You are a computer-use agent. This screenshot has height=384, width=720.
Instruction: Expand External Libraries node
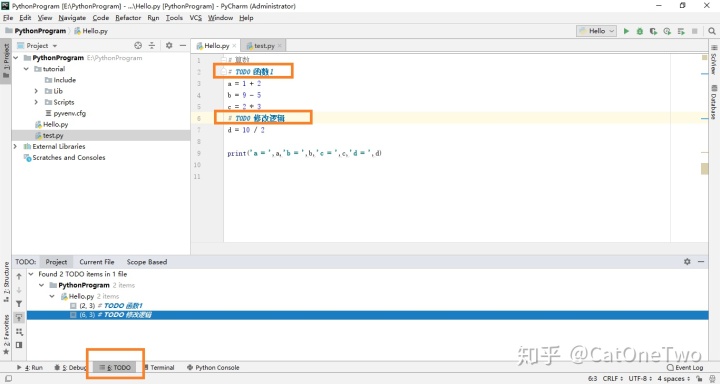[15, 147]
